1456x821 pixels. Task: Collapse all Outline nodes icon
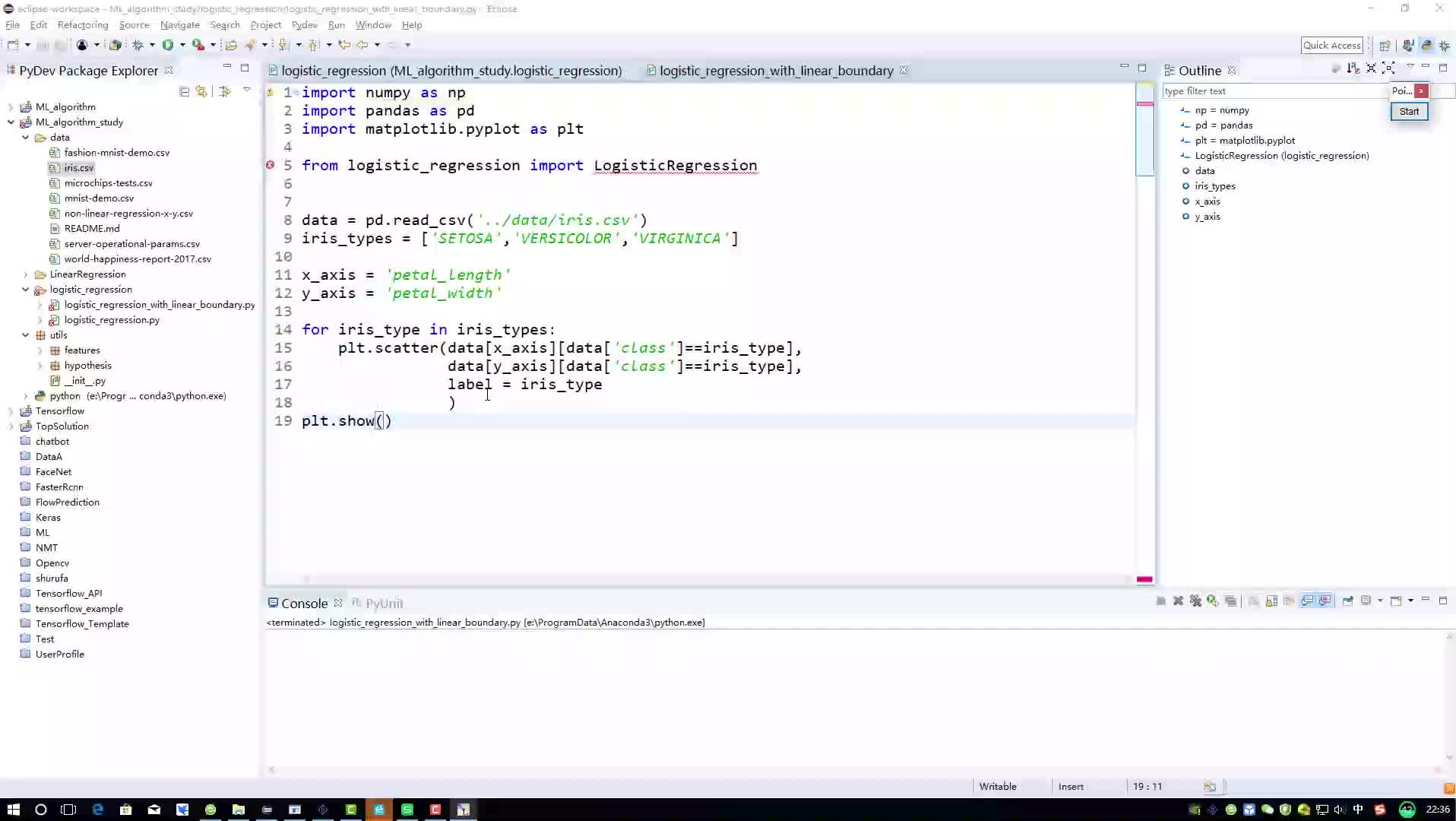[x=1371, y=68]
